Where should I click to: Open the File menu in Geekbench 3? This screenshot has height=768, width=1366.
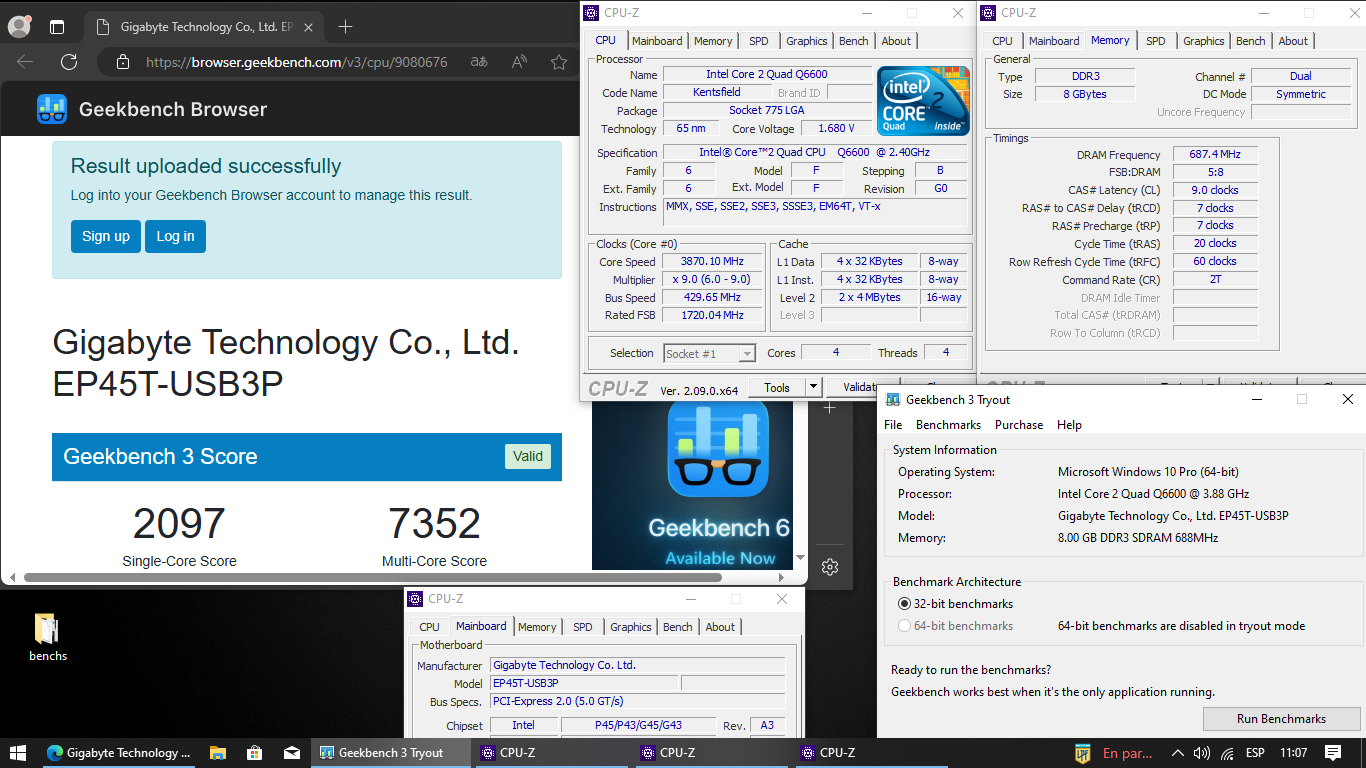893,425
